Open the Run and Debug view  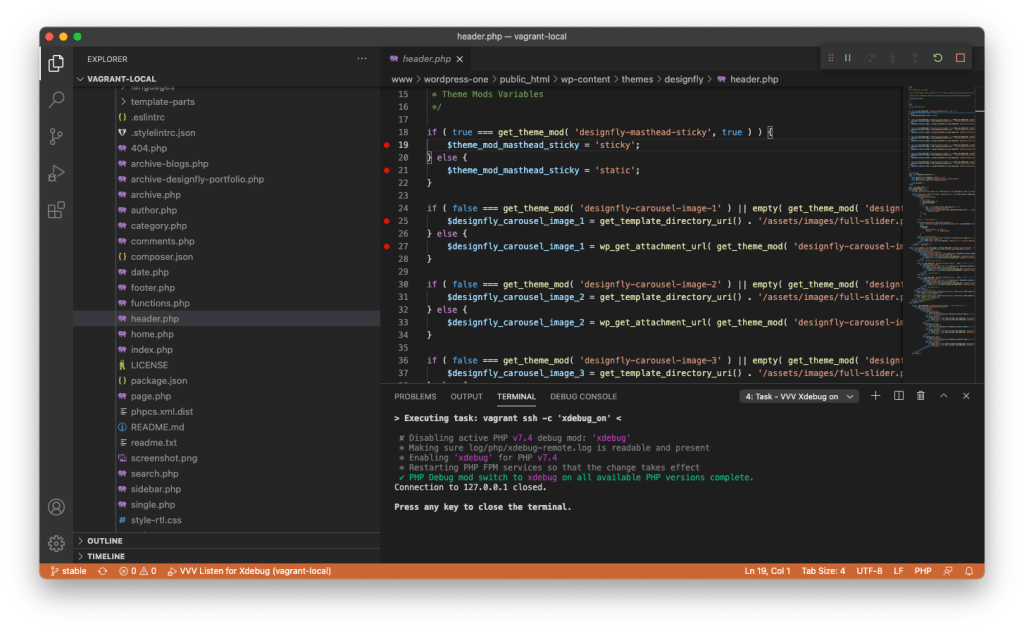(x=56, y=173)
